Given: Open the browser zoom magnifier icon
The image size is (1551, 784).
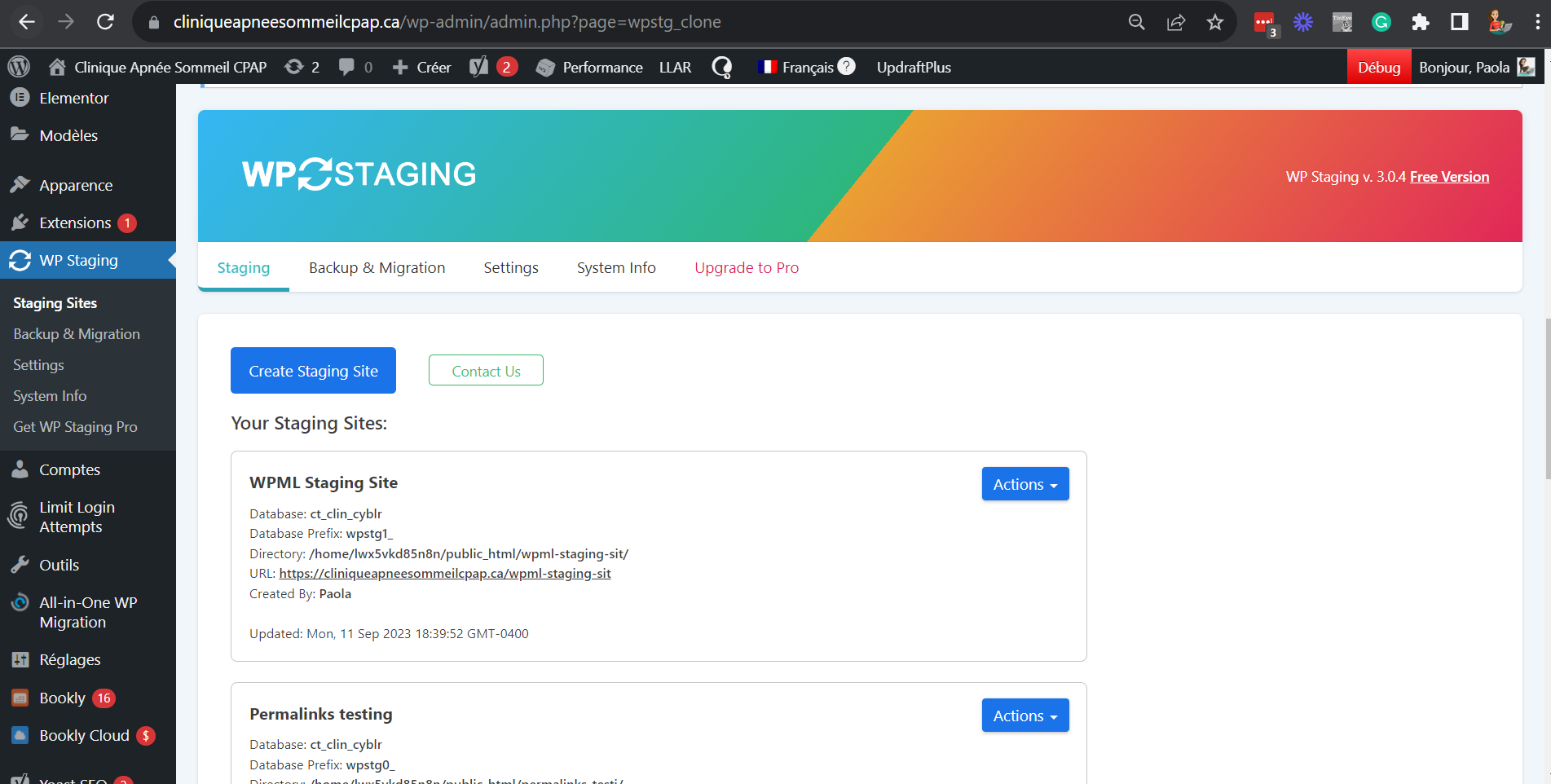Looking at the screenshot, I should pyautogui.click(x=1136, y=22).
